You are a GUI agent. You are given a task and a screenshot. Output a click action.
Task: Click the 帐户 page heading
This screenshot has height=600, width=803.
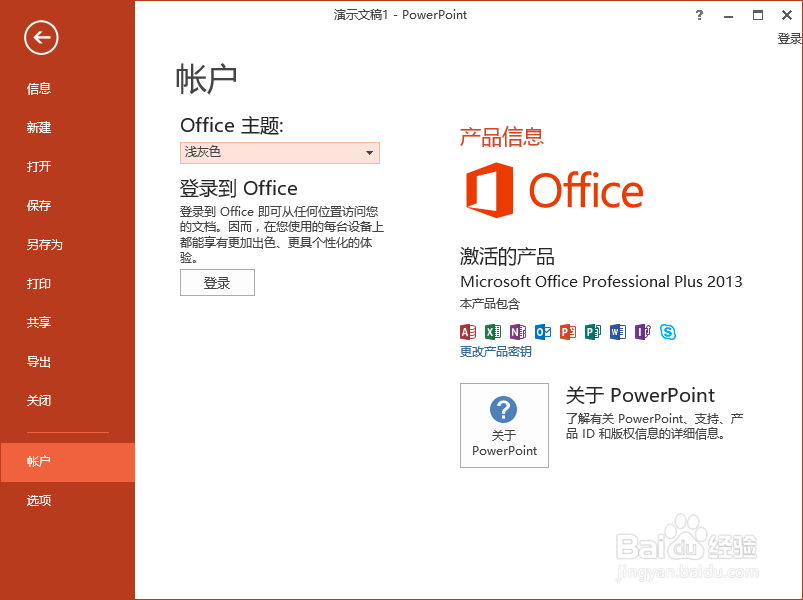pyautogui.click(x=206, y=79)
